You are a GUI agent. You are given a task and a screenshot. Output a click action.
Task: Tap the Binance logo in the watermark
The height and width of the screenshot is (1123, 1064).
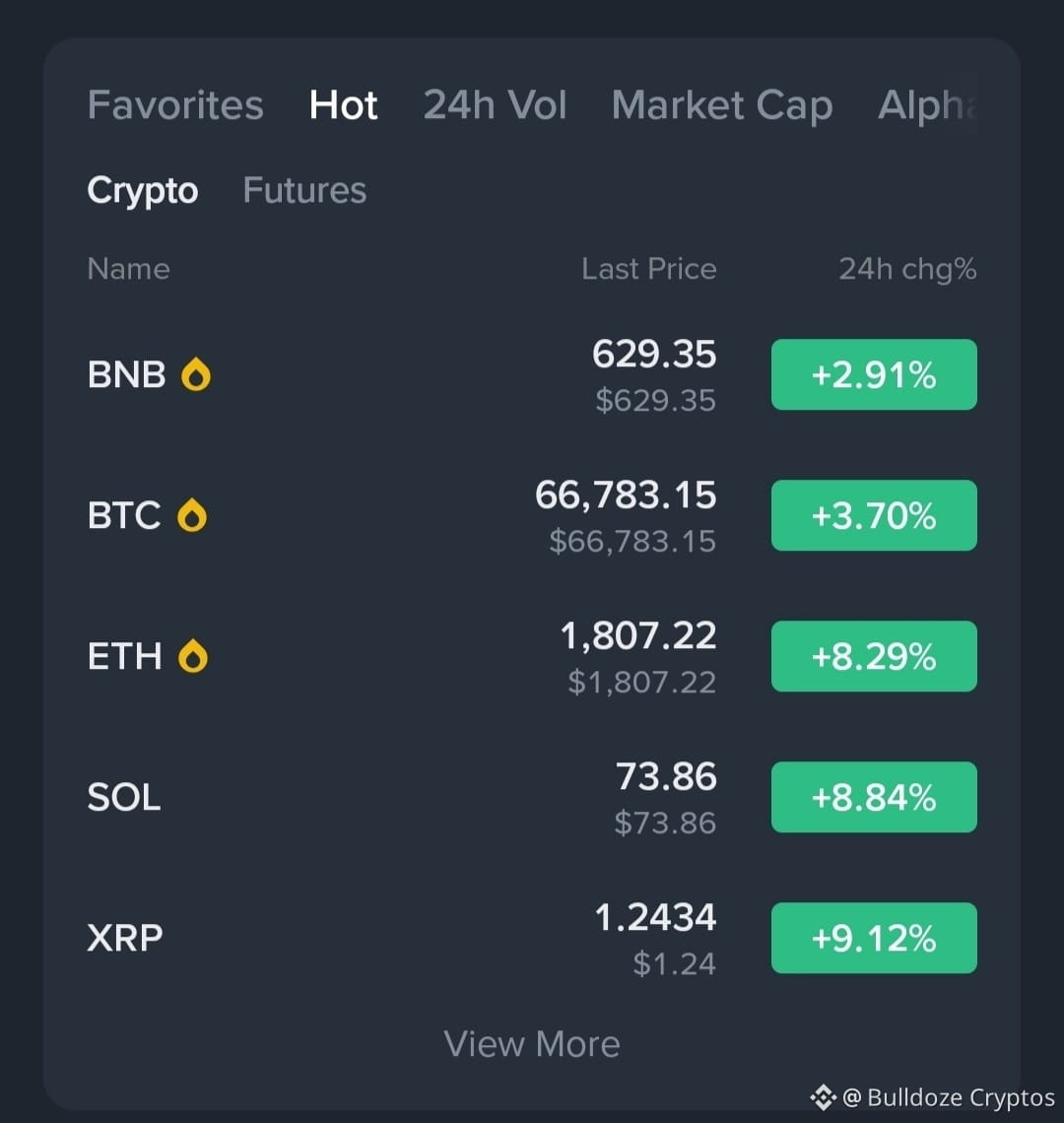(824, 1097)
